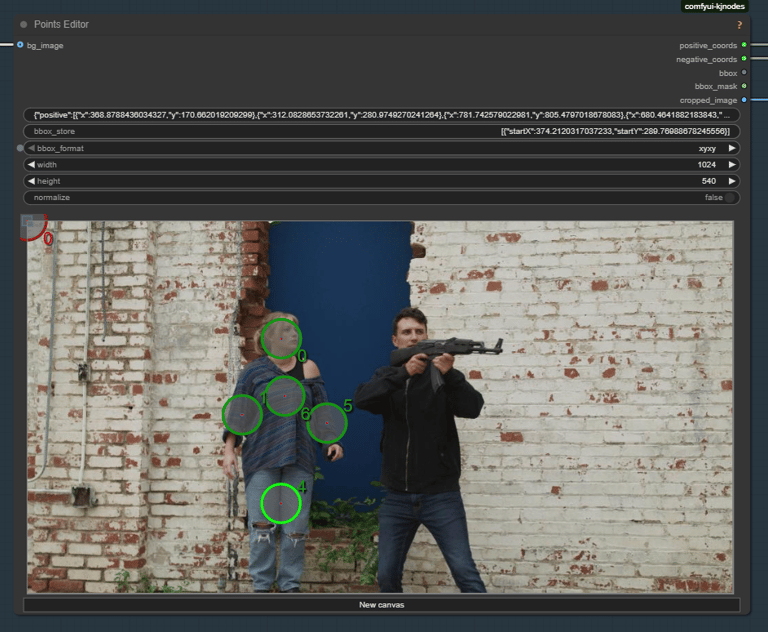Click the bg_image input port
This screenshot has width=768, height=632.
click(20, 45)
